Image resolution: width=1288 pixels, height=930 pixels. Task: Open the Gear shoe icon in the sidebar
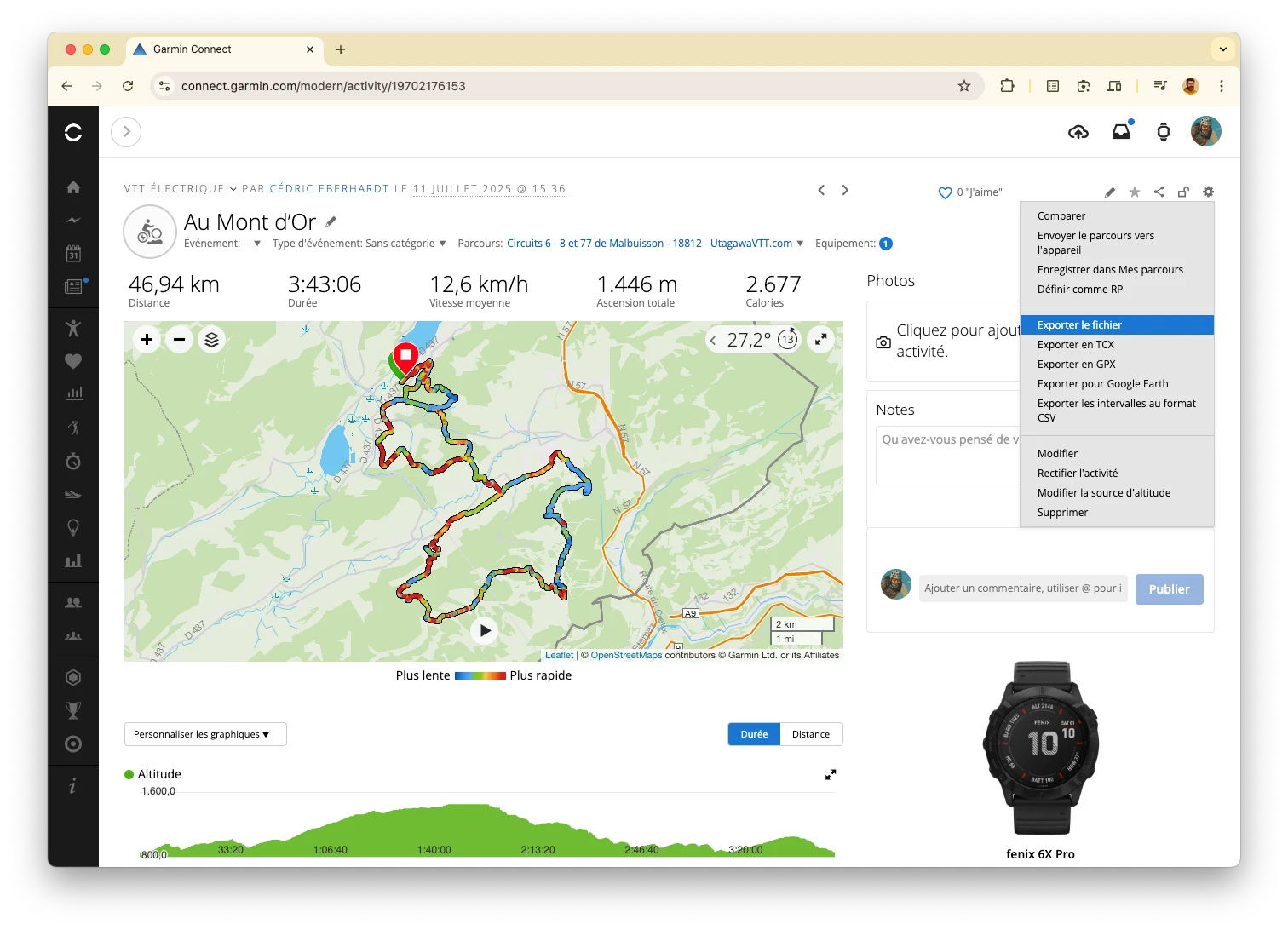pos(73,494)
